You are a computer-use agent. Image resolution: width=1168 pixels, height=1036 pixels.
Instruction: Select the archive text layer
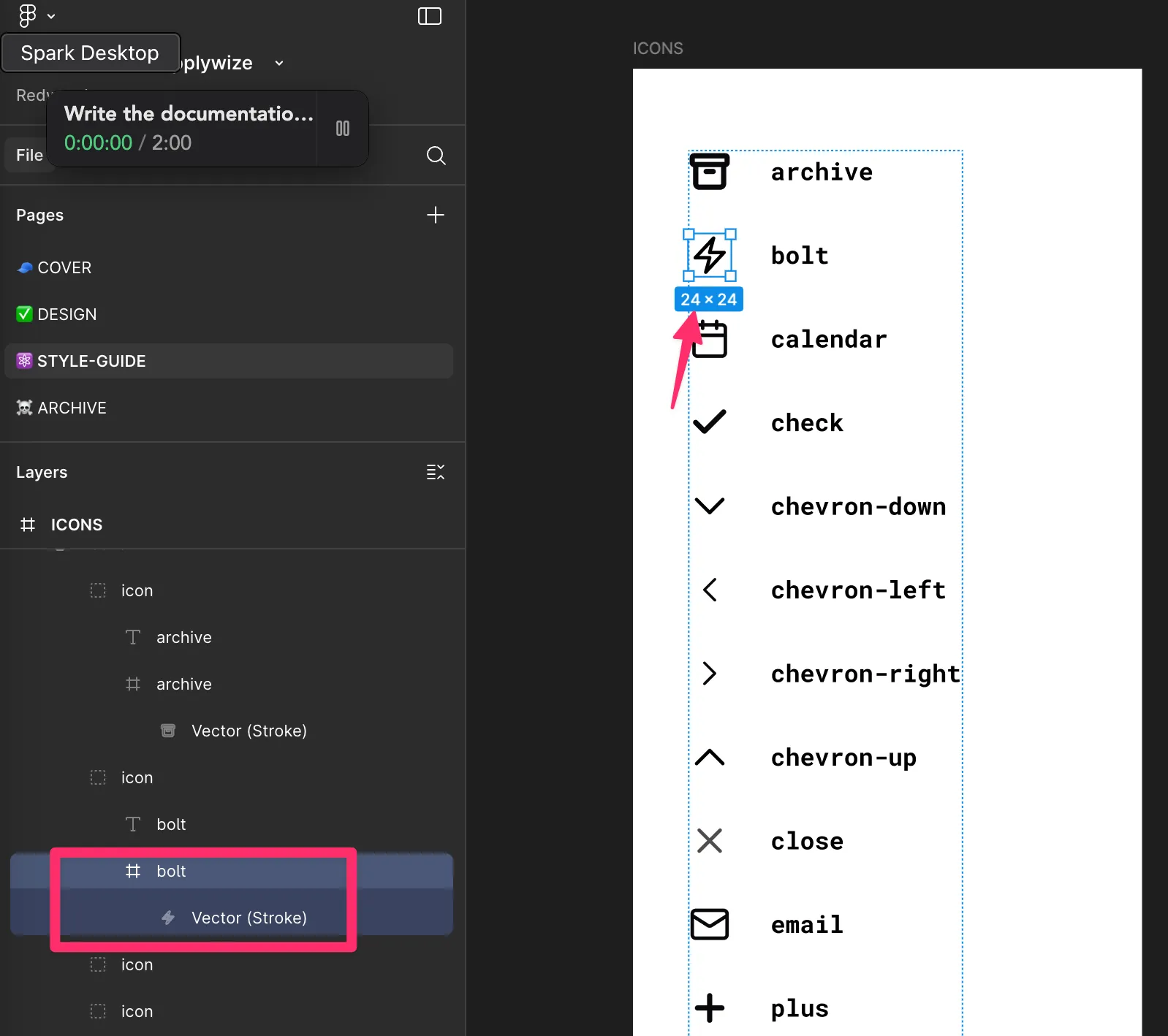[183, 637]
